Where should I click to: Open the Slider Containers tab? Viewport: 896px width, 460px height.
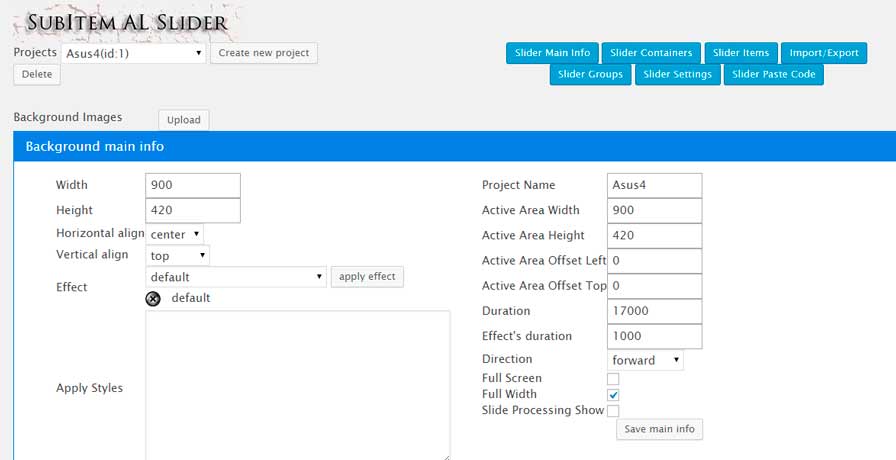651,53
